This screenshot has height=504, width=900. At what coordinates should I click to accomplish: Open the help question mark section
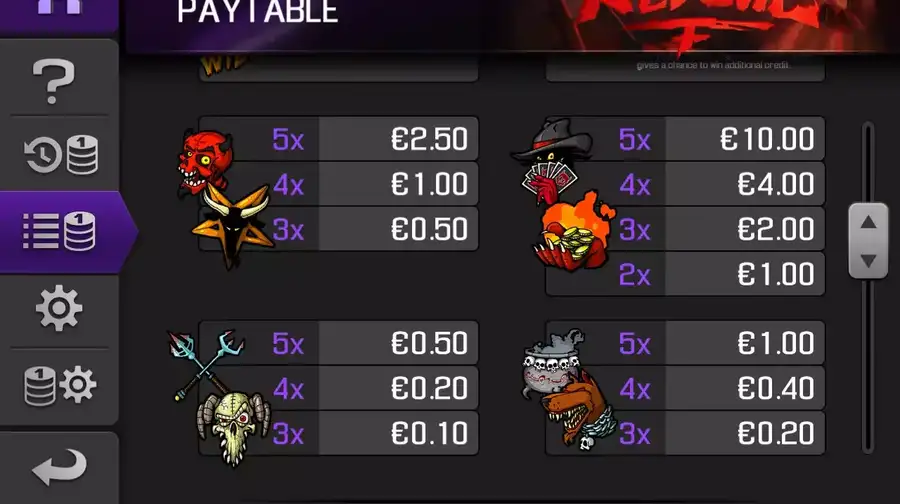click(54, 80)
